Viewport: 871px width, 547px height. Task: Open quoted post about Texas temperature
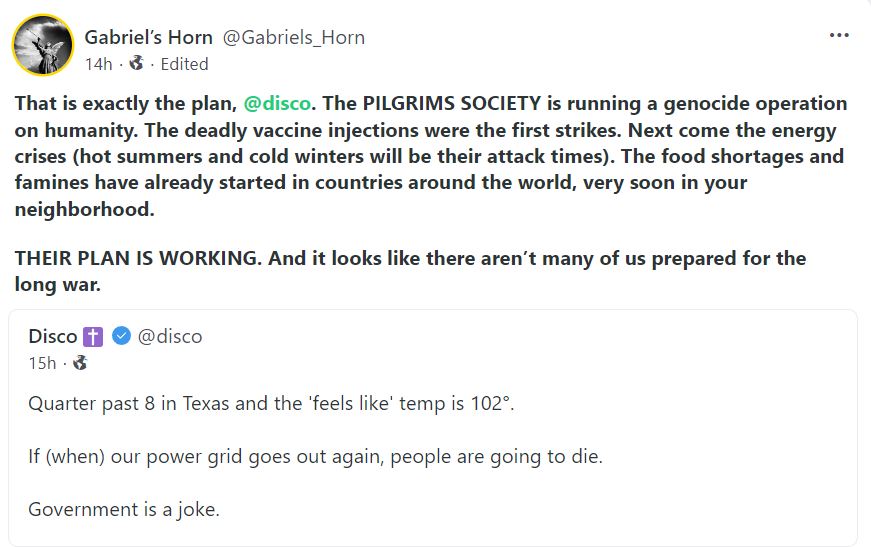[433, 428]
